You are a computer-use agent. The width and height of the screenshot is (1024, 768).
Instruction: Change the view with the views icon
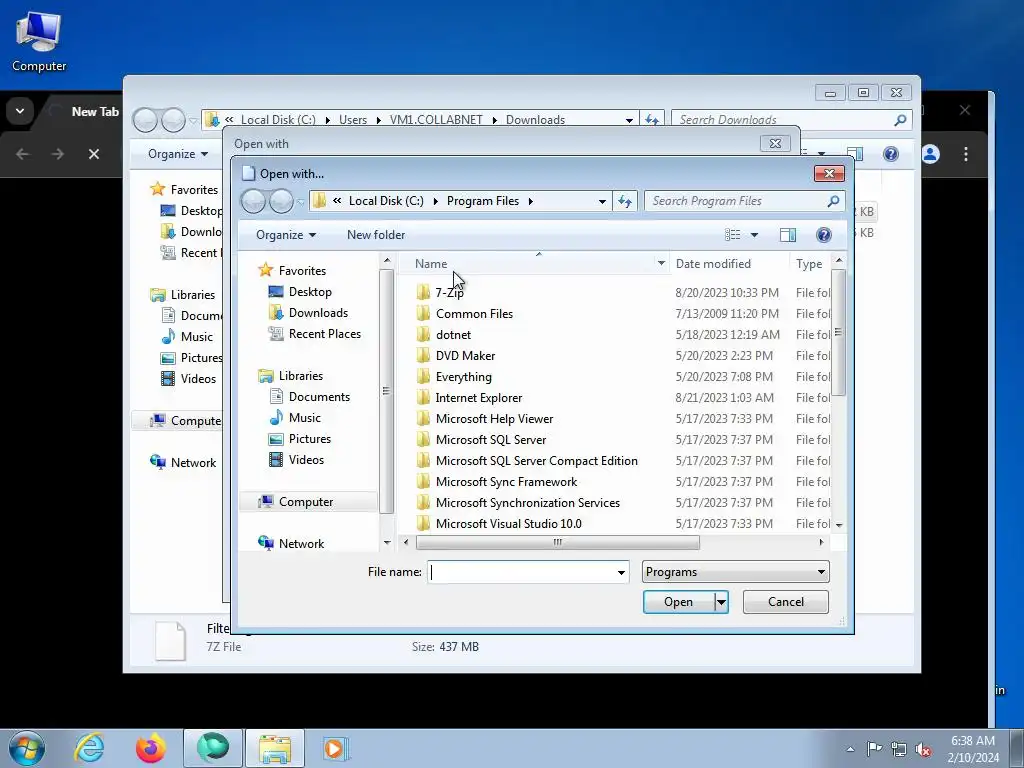click(733, 234)
